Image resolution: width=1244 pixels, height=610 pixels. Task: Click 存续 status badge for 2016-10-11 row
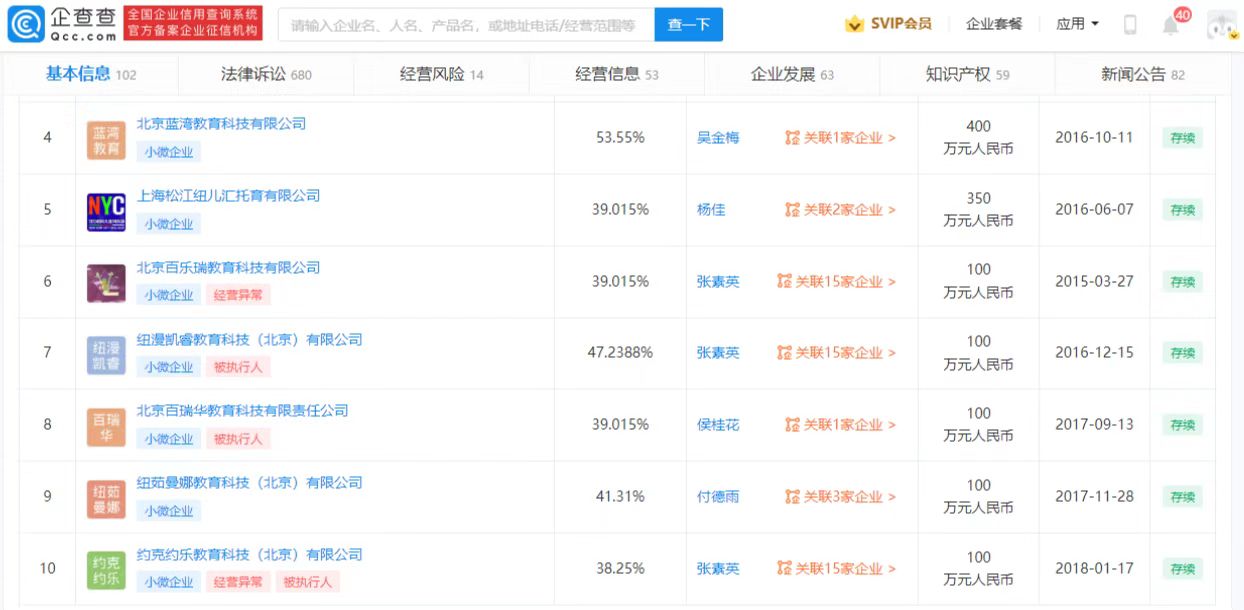coord(1183,138)
